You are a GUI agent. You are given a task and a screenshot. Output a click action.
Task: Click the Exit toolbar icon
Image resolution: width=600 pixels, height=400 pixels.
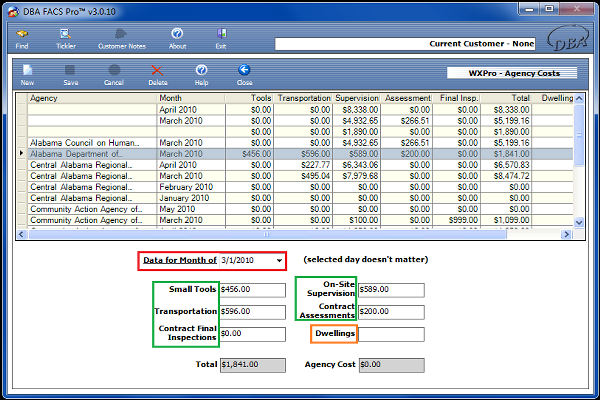click(221, 39)
